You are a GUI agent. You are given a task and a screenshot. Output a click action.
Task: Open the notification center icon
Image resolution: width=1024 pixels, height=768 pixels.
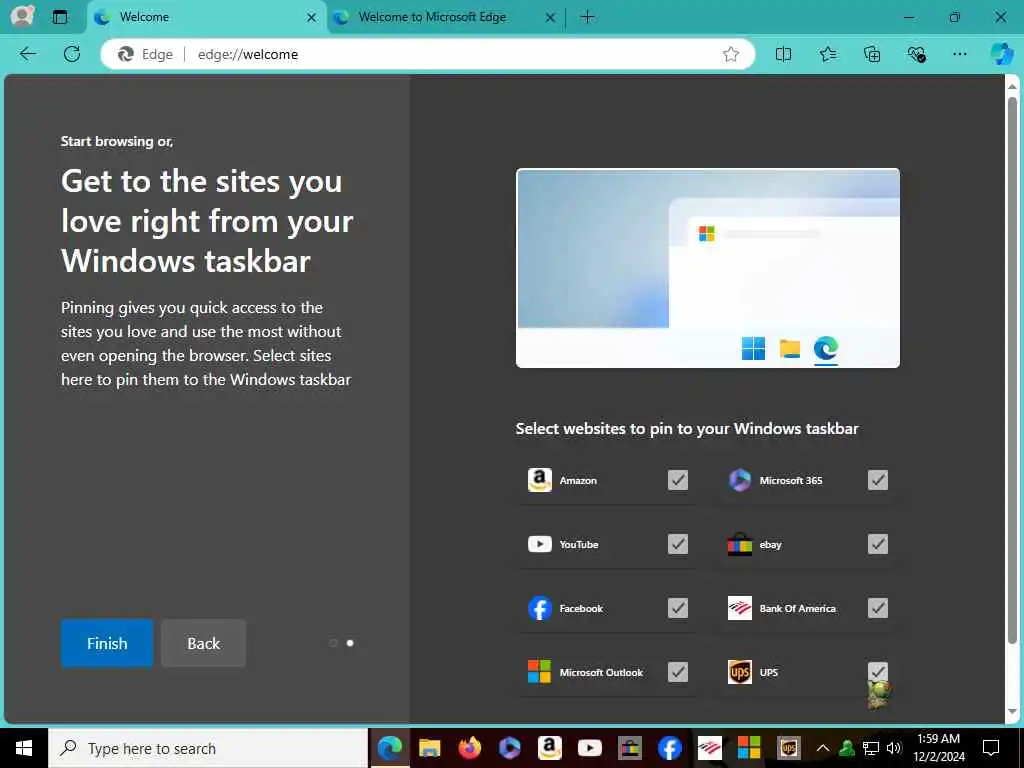point(991,748)
